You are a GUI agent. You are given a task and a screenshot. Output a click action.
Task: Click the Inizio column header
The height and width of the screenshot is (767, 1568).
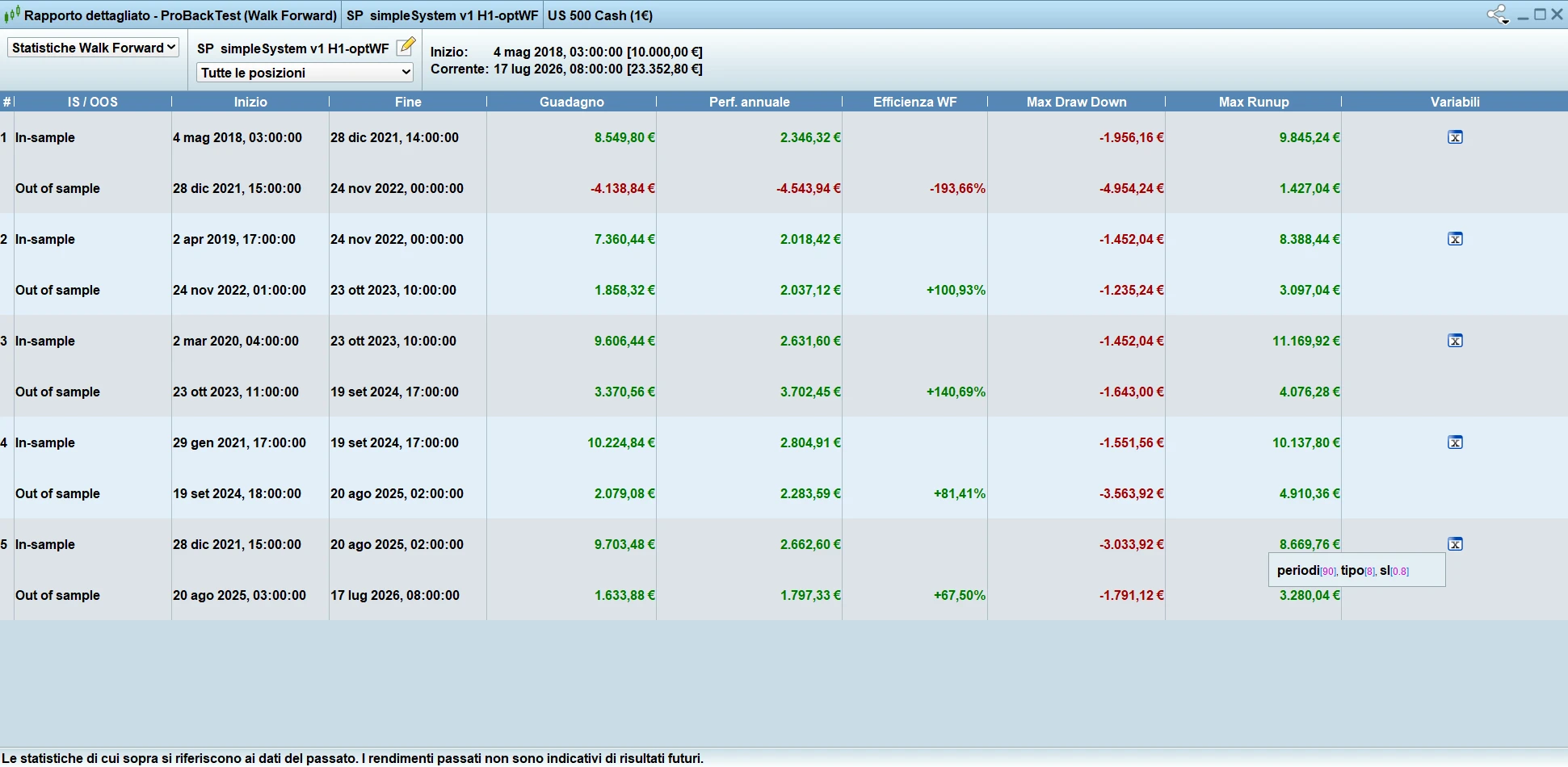pyautogui.click(x=250, y=102)
